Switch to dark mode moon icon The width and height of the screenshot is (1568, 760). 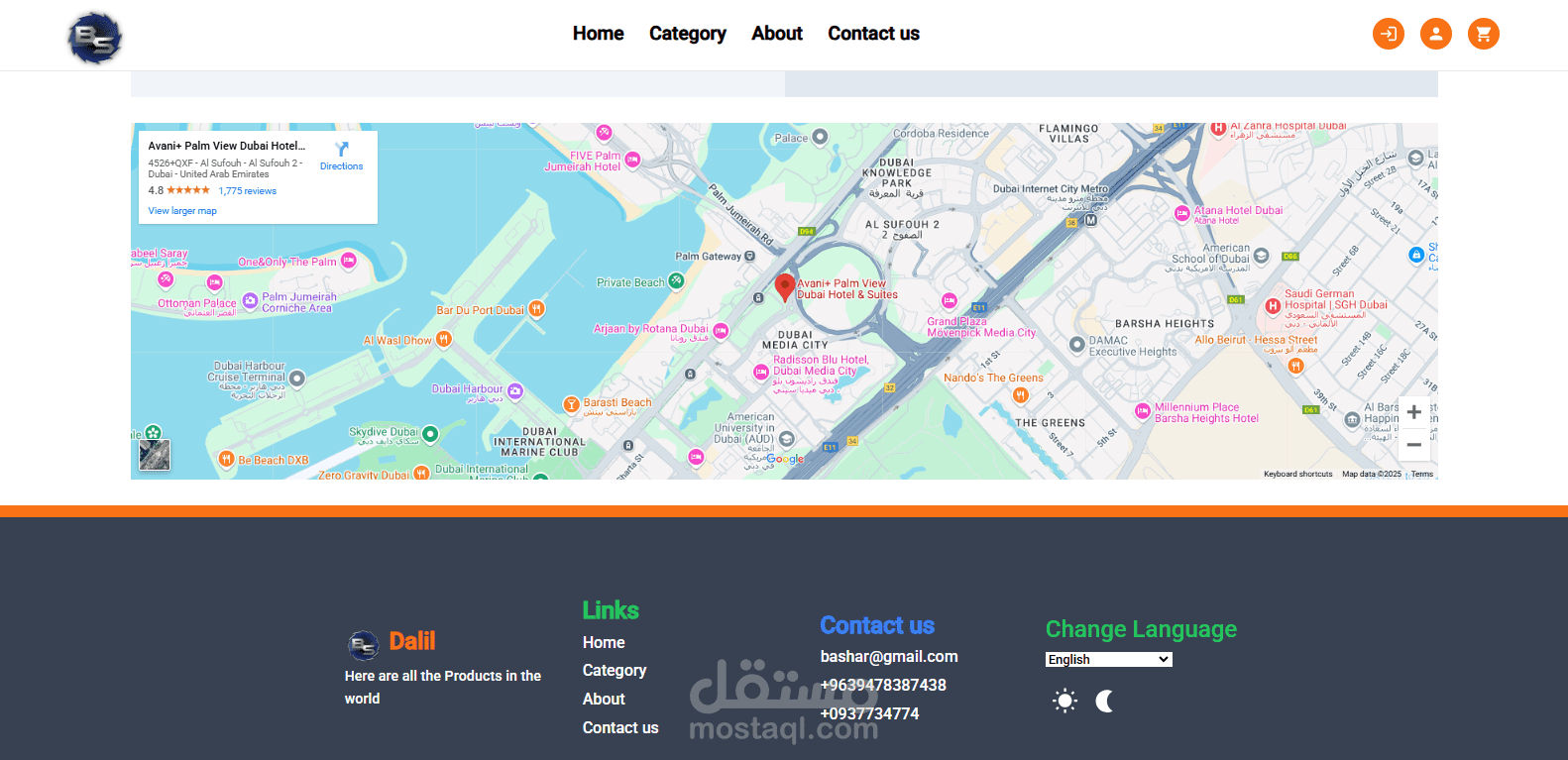(1105, 702)
